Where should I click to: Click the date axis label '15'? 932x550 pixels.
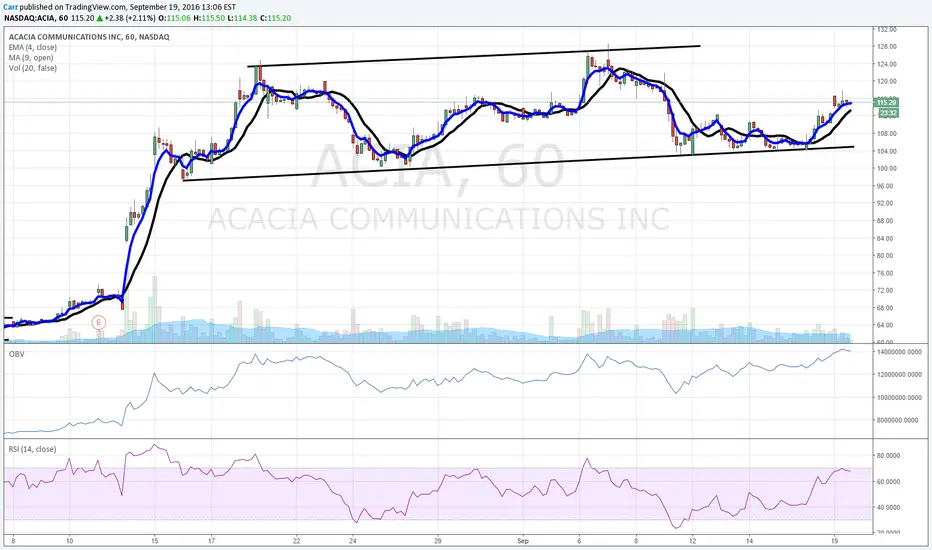tap(155, 541)
